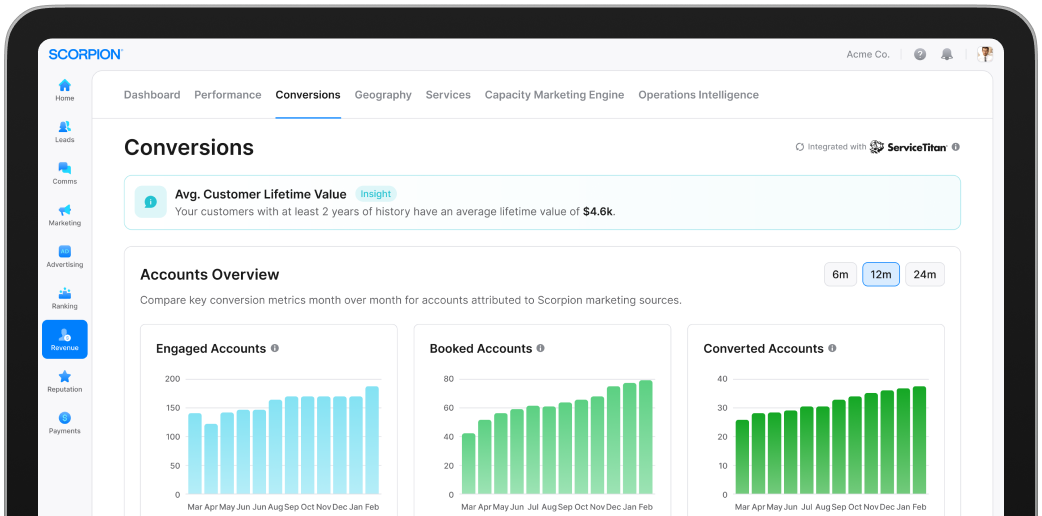This screenshot has width=1042, height=516.
Task: Open the user profile avatar menu
Action: coord(985,54)
